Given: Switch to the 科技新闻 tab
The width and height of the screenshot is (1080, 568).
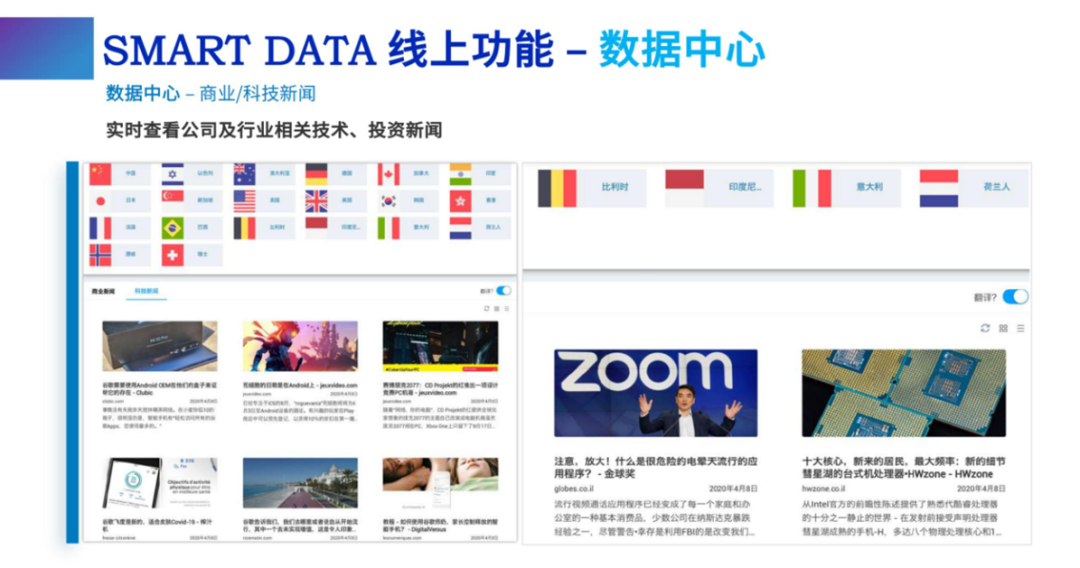Looking at the screenshot, I should (x=146, y=291).
